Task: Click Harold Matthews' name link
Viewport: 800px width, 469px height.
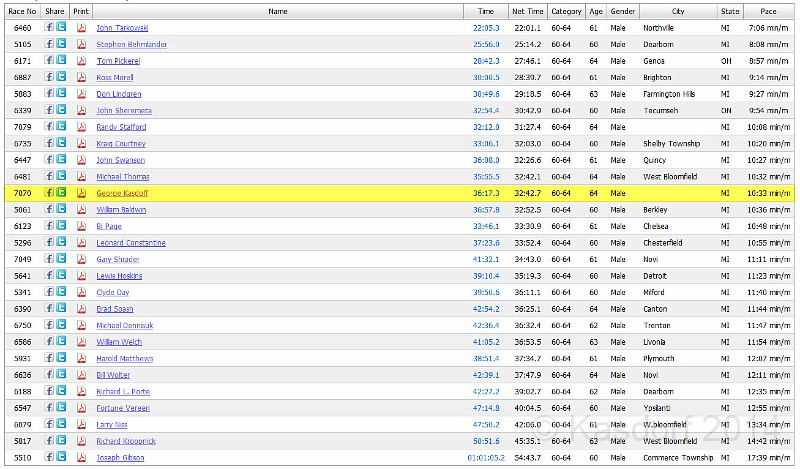Action: 125,358
